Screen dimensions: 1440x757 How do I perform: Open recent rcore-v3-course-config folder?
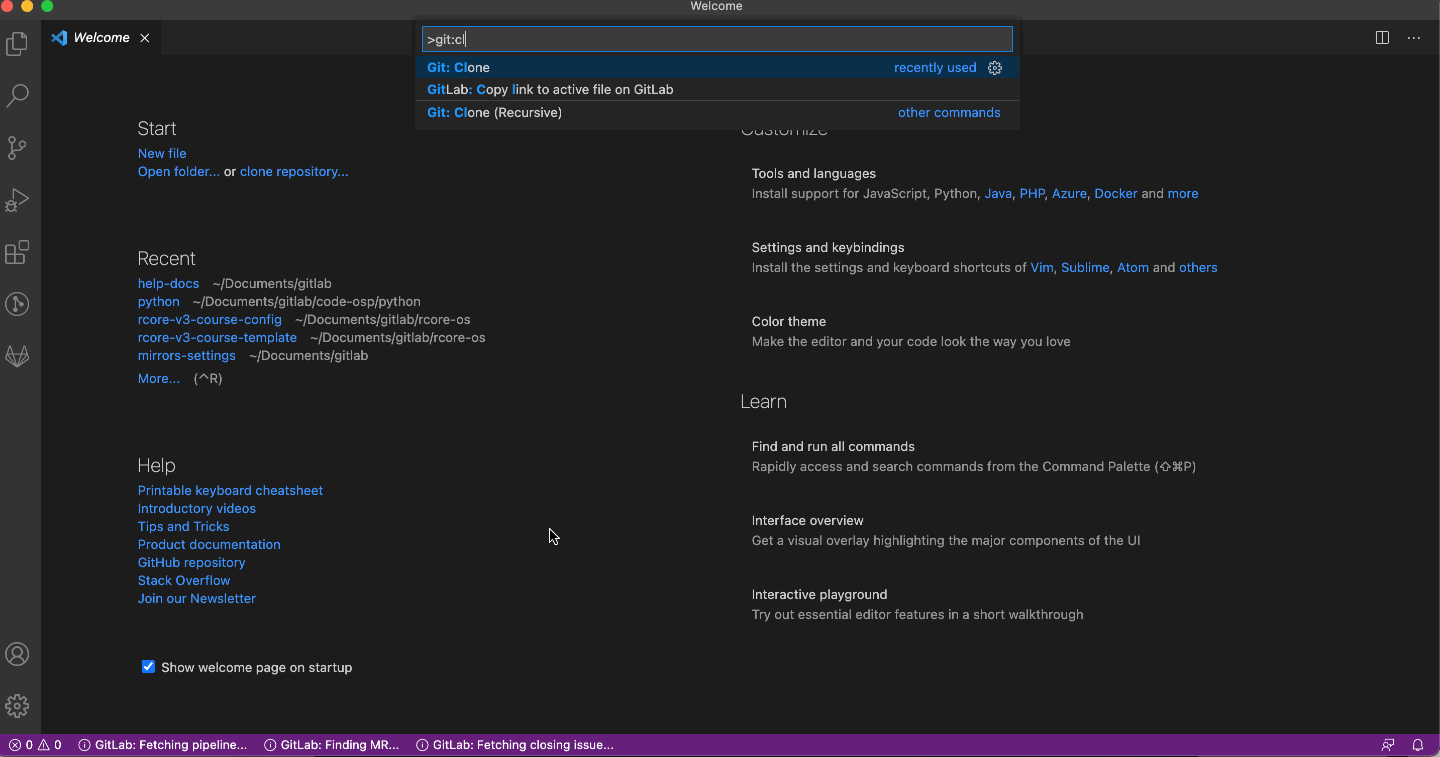(x=210, y=320)
